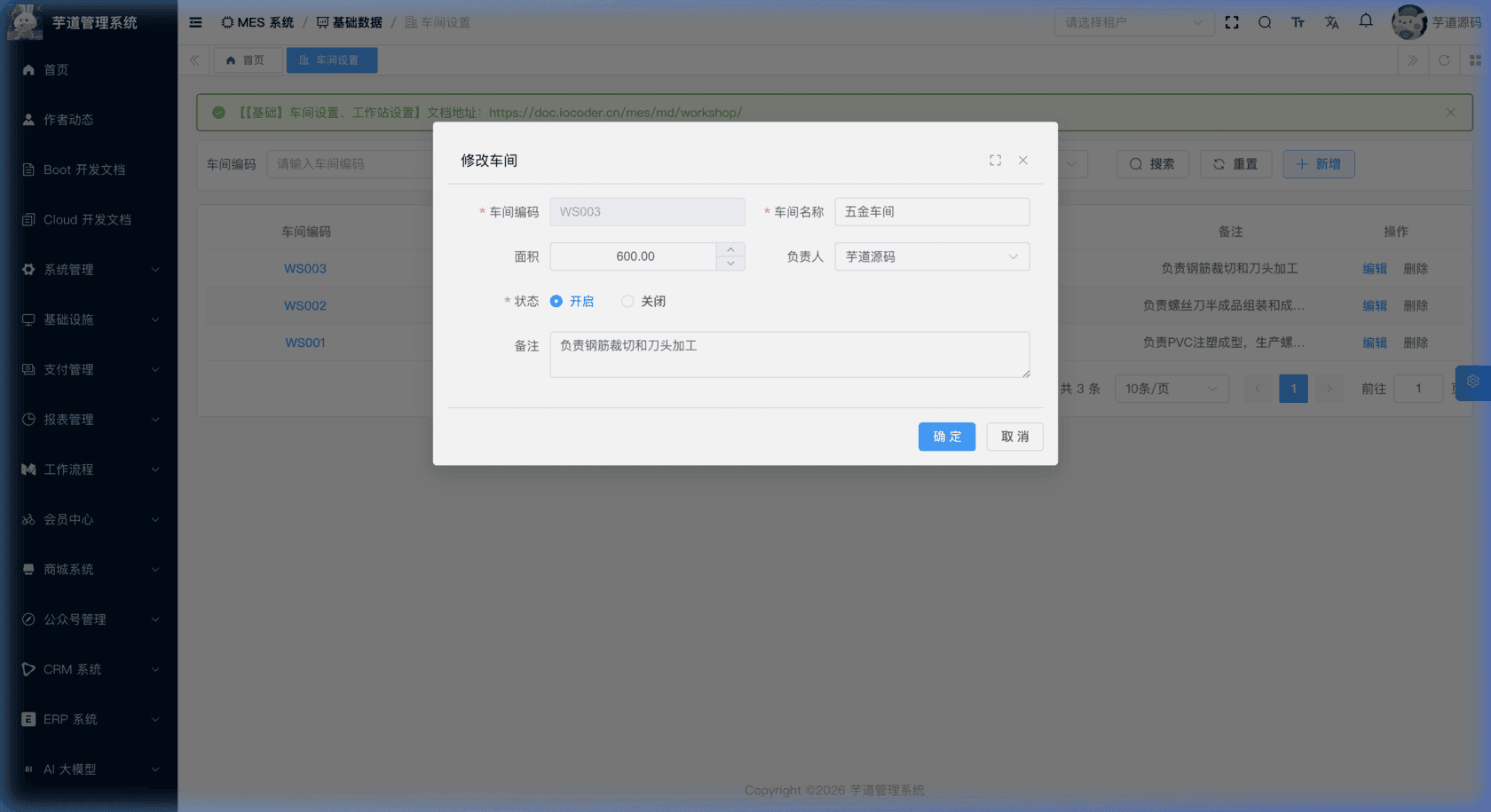Click the 确定 confirm button
The width and height of the screenshot is (1491, 812).
pyautogui.click(x=947, y=436)
